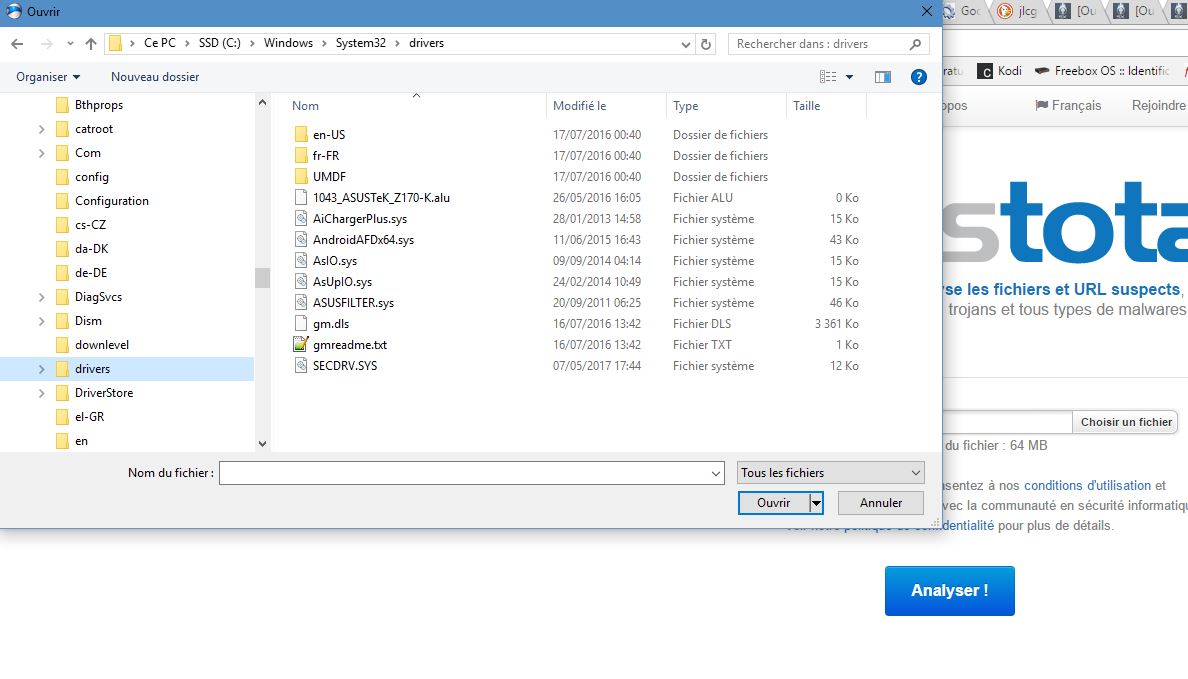Click the Up one level arrow
1188x679 pixels.
[91, 44]
